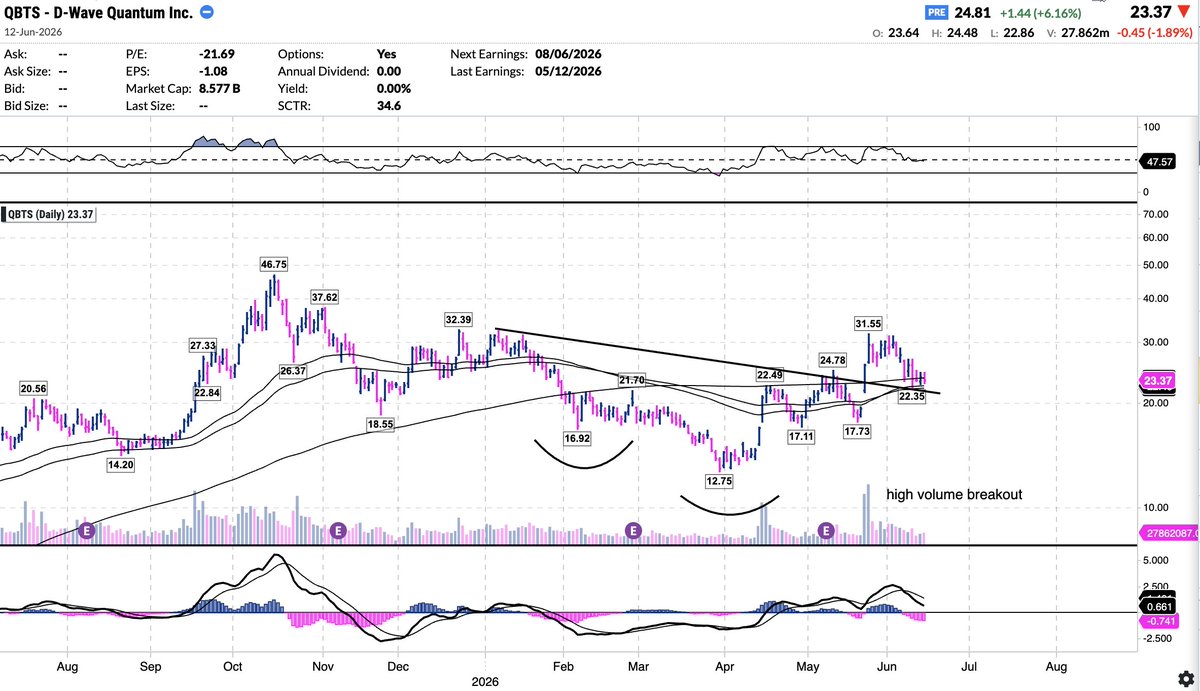Click the 32.39 price label
This screenshot has height=691, width=1200.
(x=459, y=320)
